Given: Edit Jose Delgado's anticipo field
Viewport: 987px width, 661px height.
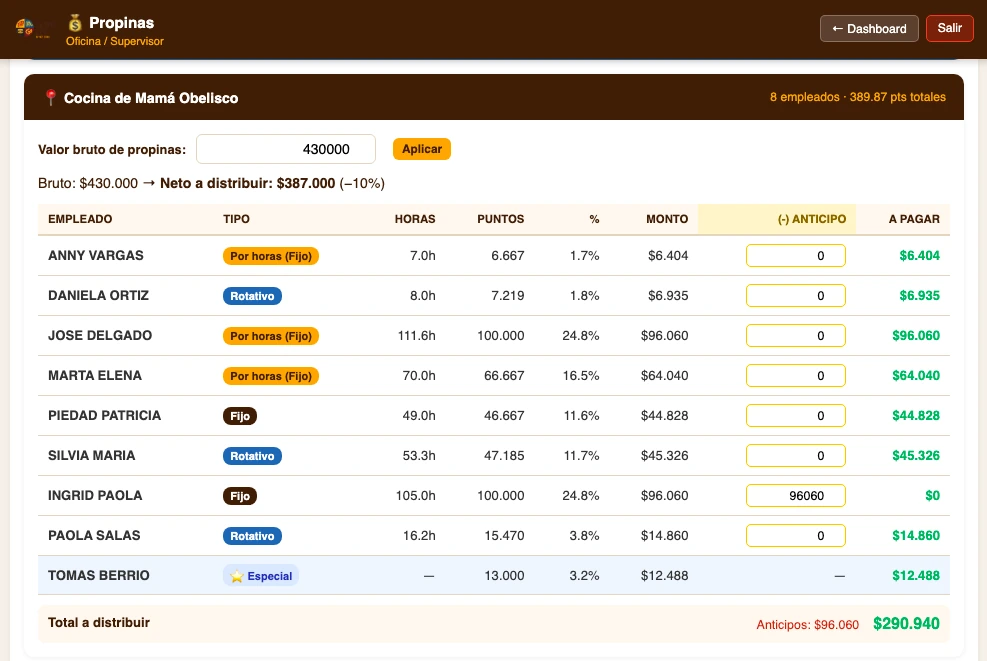Looking at the screenshot, I should [x=796, y=336].
